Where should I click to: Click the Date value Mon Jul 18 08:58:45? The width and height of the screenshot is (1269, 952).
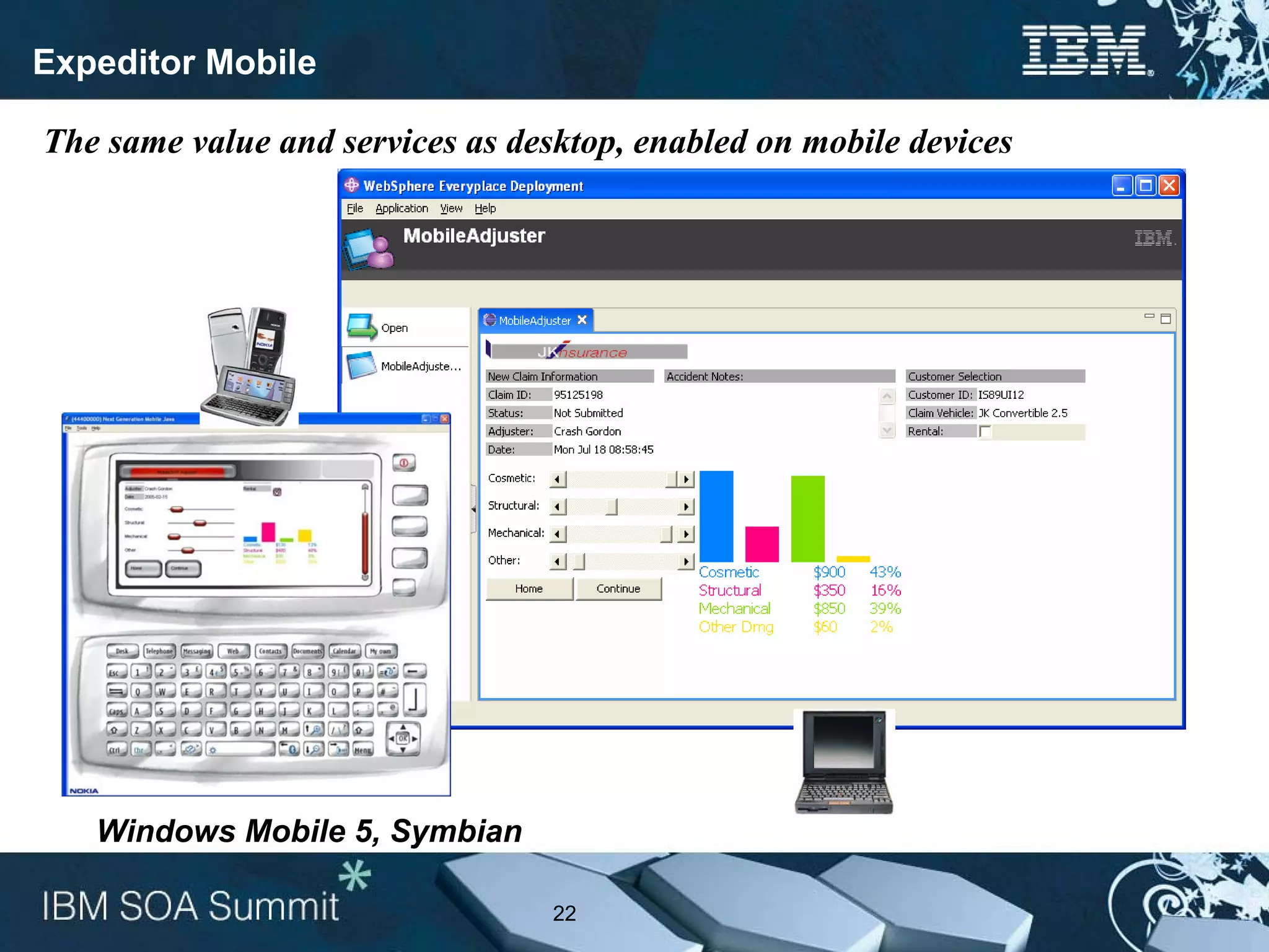tap(604, 450)
